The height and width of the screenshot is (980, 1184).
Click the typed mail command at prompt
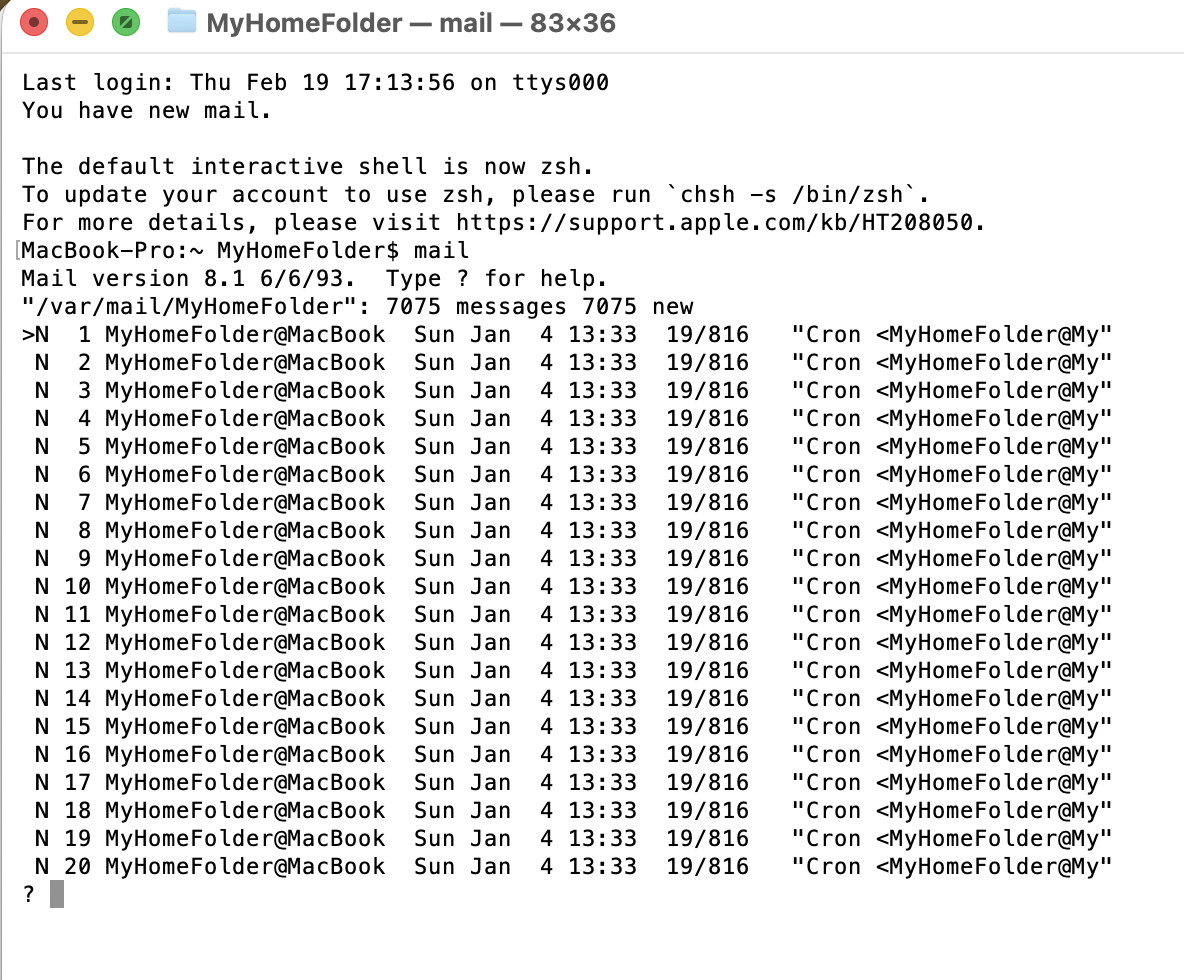[441, 250]
